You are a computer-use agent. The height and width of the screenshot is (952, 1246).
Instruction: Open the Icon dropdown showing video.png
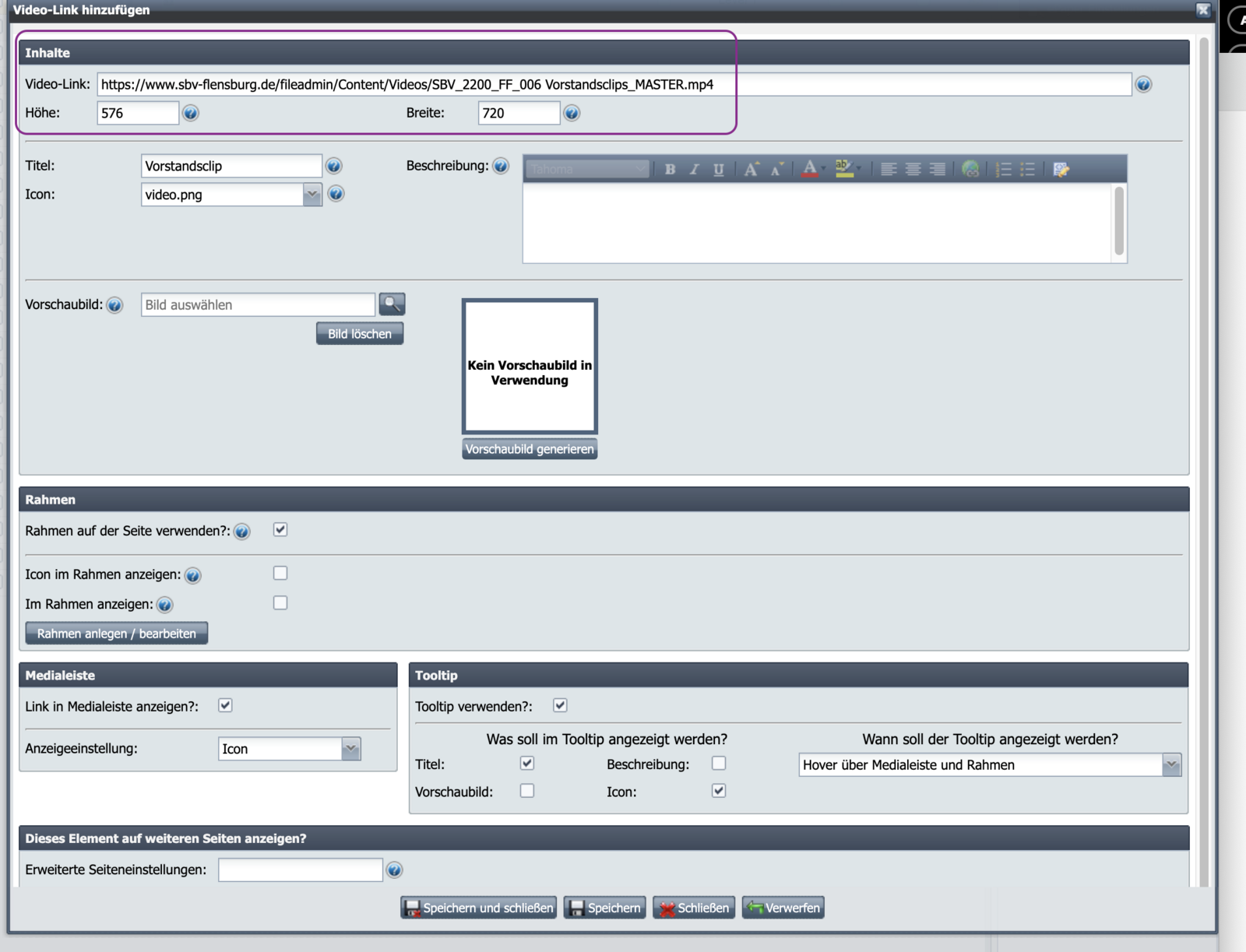click(x=312, y=195)
